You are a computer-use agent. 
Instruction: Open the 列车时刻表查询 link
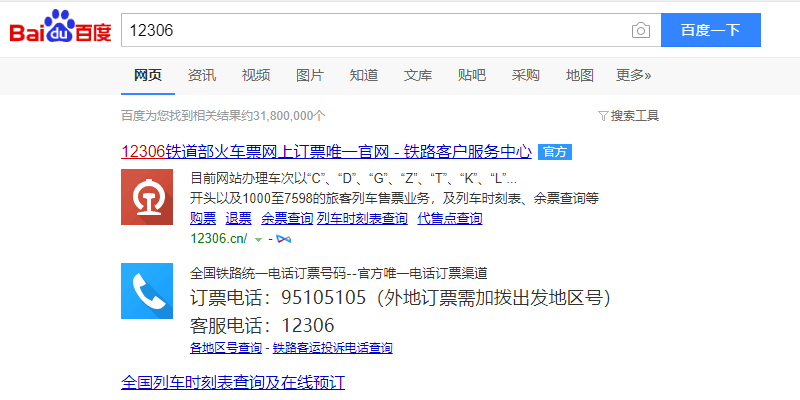[362, 219]
